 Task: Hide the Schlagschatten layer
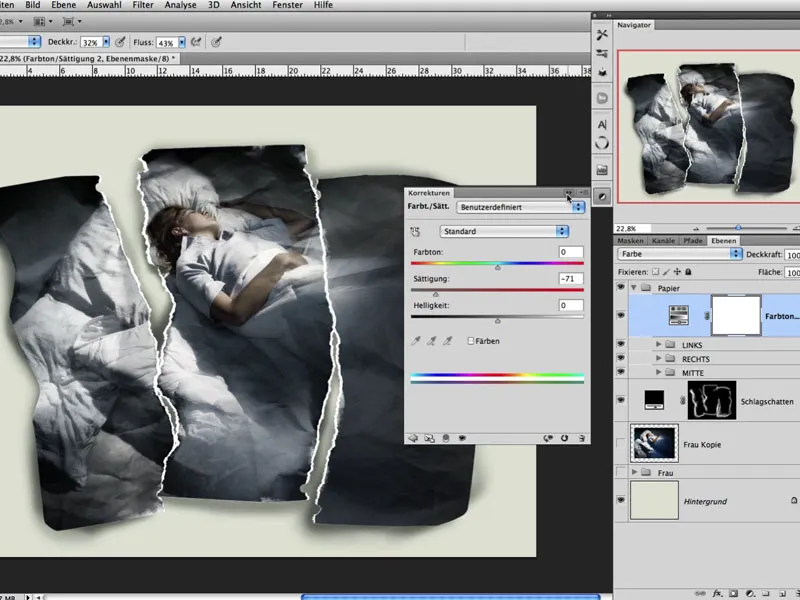pos(621,401)
